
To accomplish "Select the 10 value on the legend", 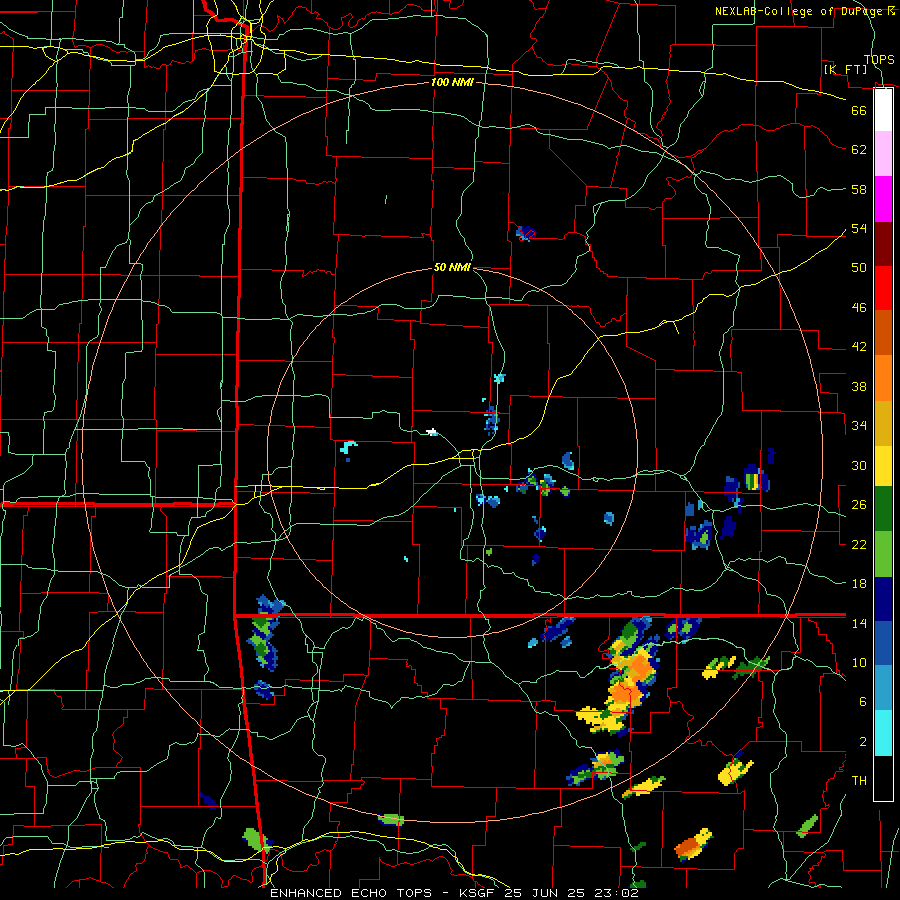I will click(x=859, y=663).
